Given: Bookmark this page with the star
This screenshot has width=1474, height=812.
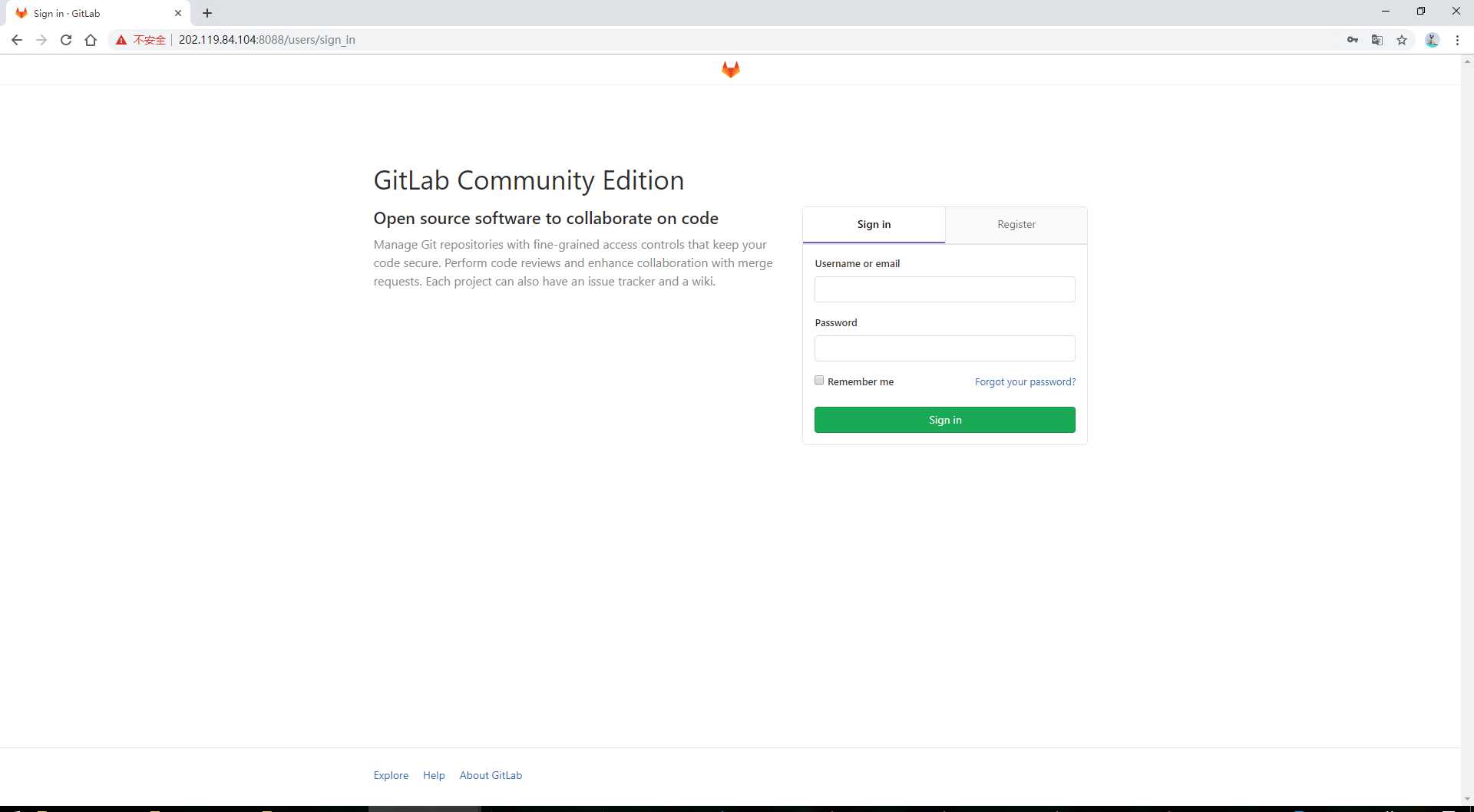Looking at the screenshot, I should 1402,40.
